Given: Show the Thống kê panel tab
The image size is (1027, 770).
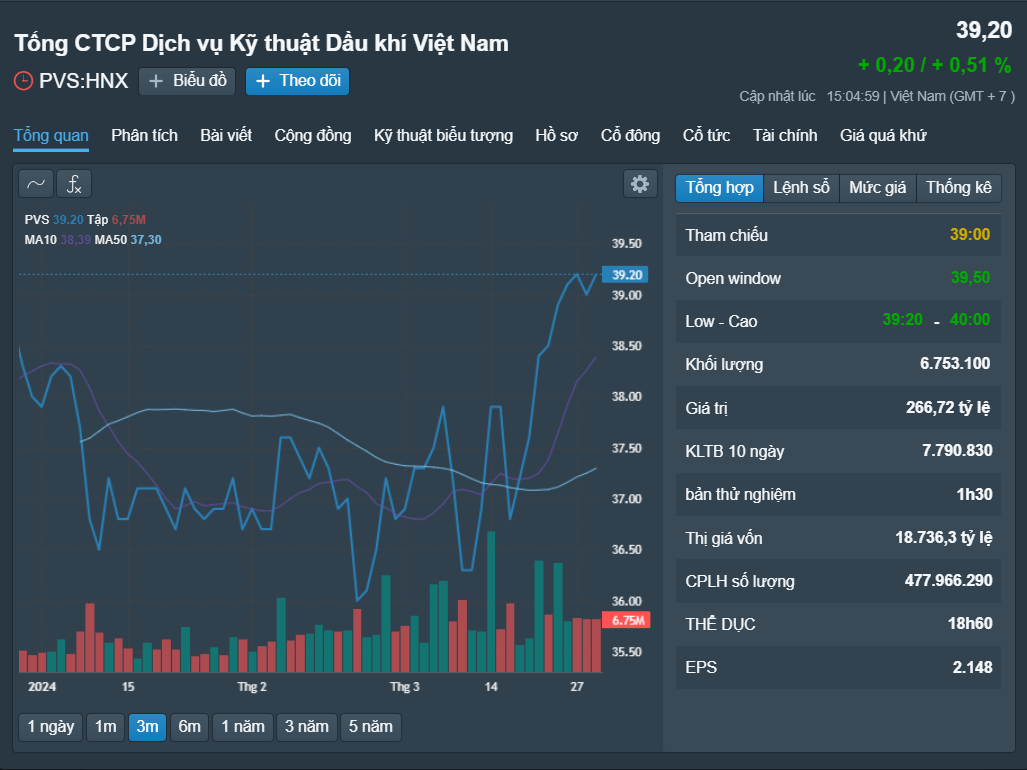Looking at the screenshot, I should pyautogui.click(x=958, y=188).
